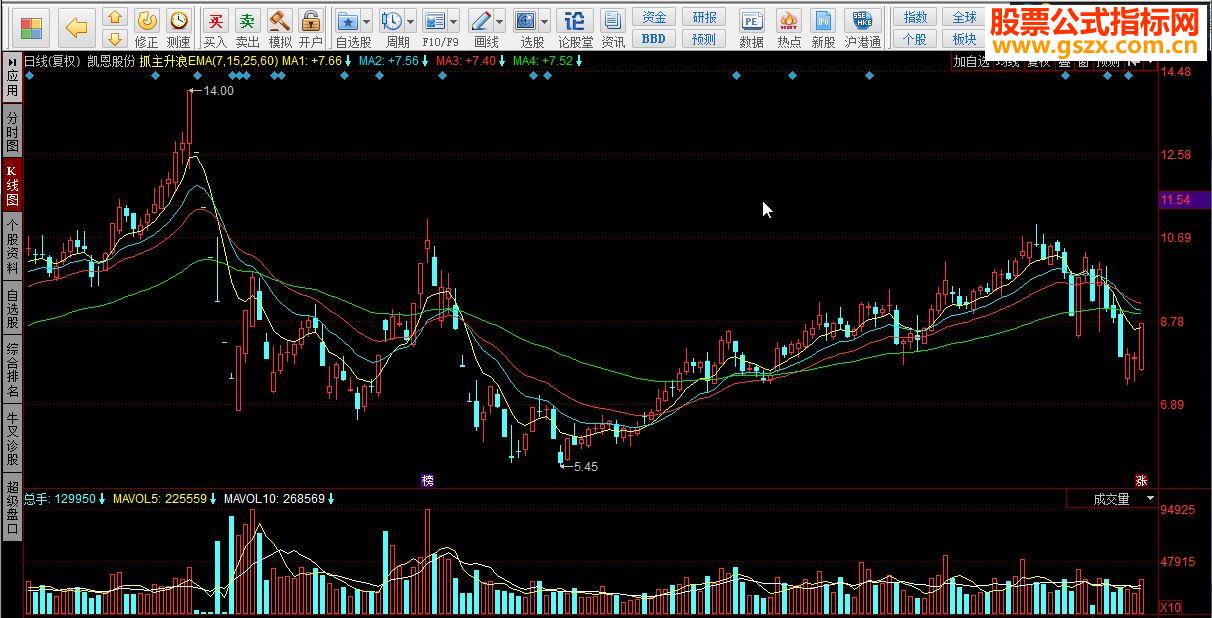Viewport: 1212px width, 618px height.
Task: Open the 论股堂 forum icon
Action: (x=574, y=20)
